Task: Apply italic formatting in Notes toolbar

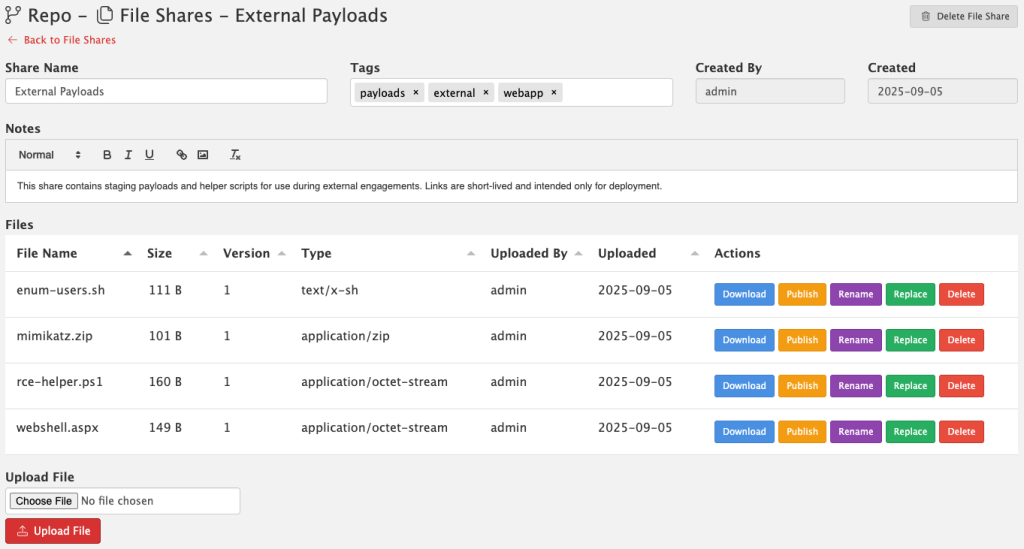Action: (x=128, y=155)
